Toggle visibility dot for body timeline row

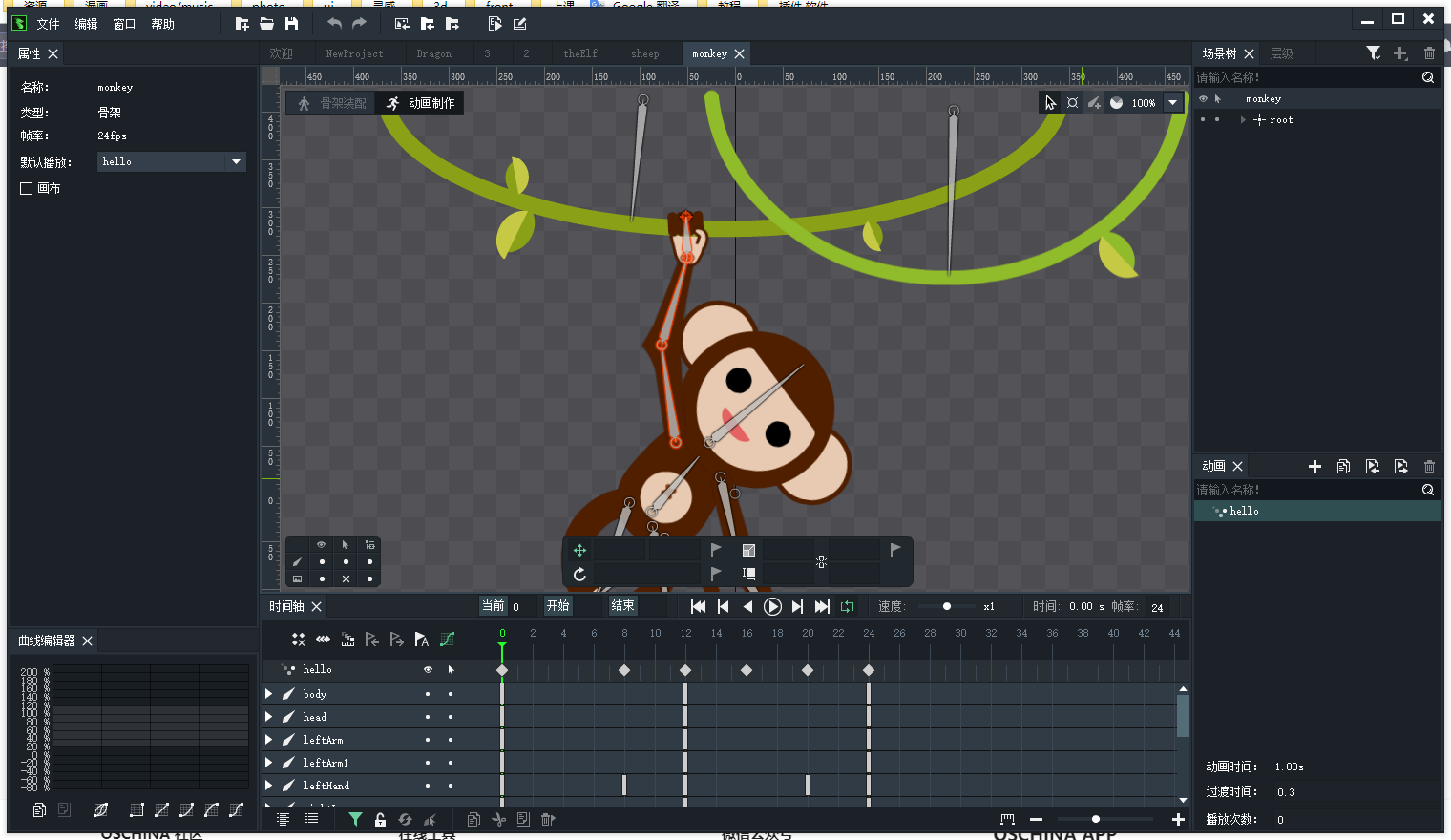point(428,694)
